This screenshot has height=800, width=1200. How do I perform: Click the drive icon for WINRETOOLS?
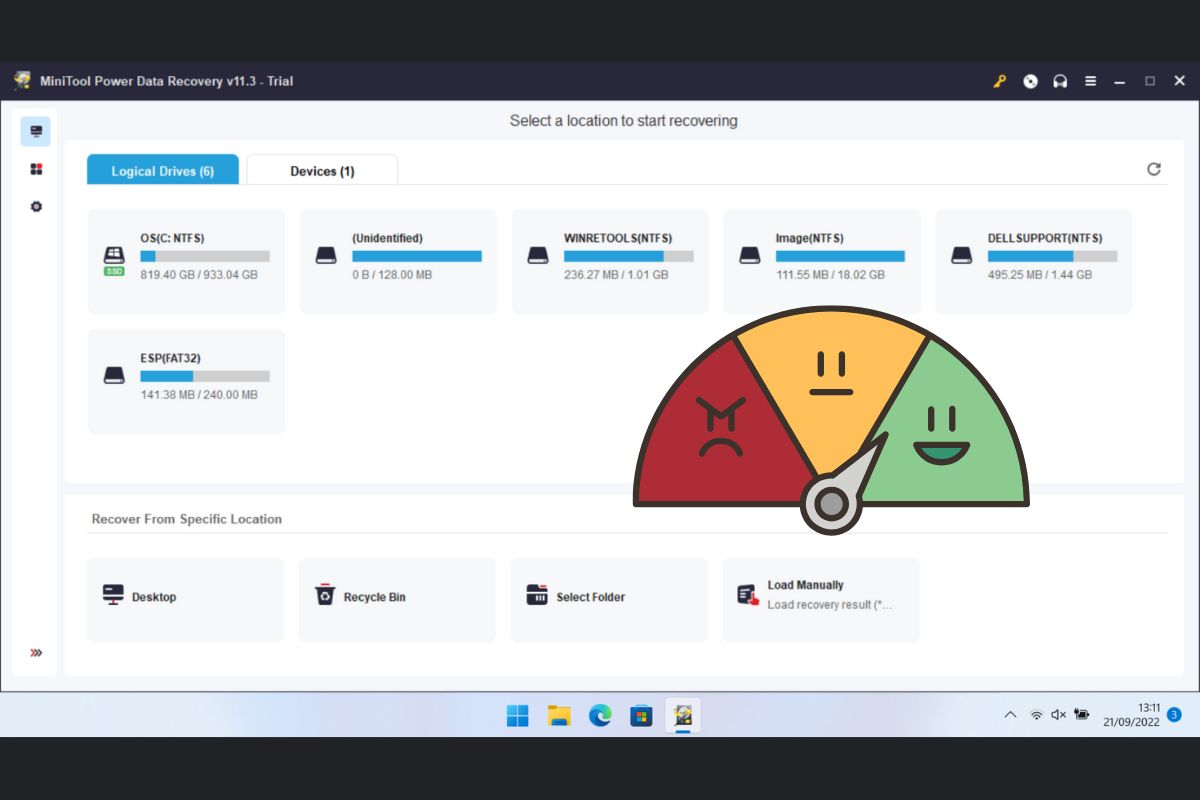(538, 256)
